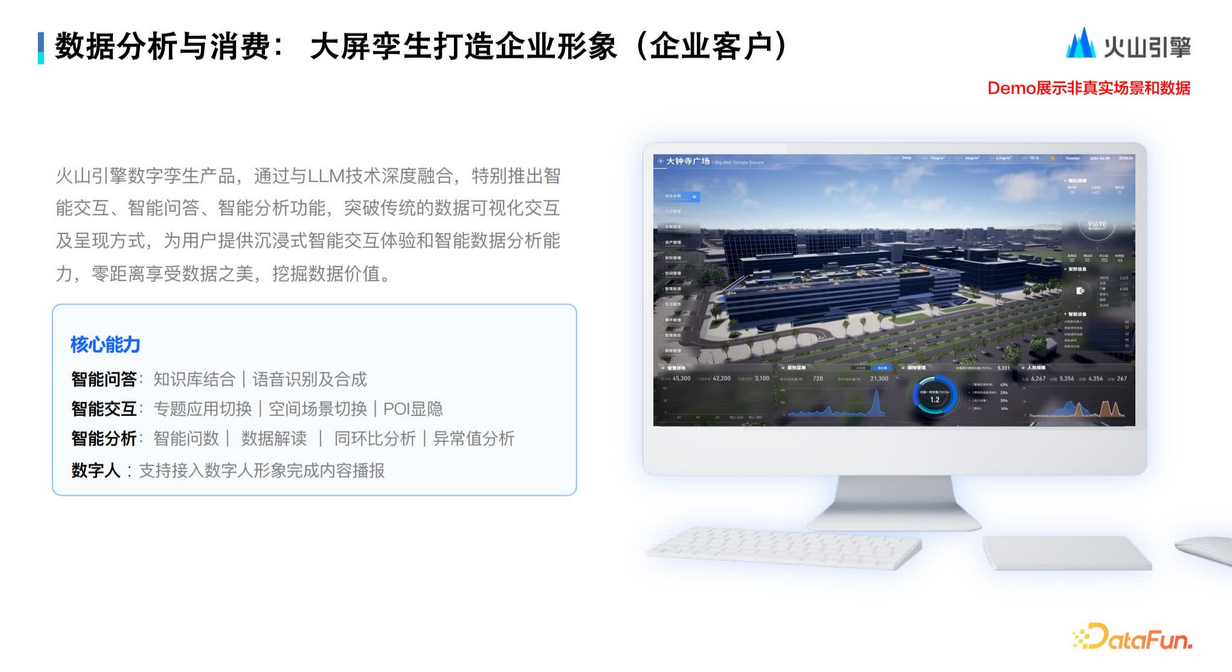Click the slide title 数据分析与消费

point(162,47)
